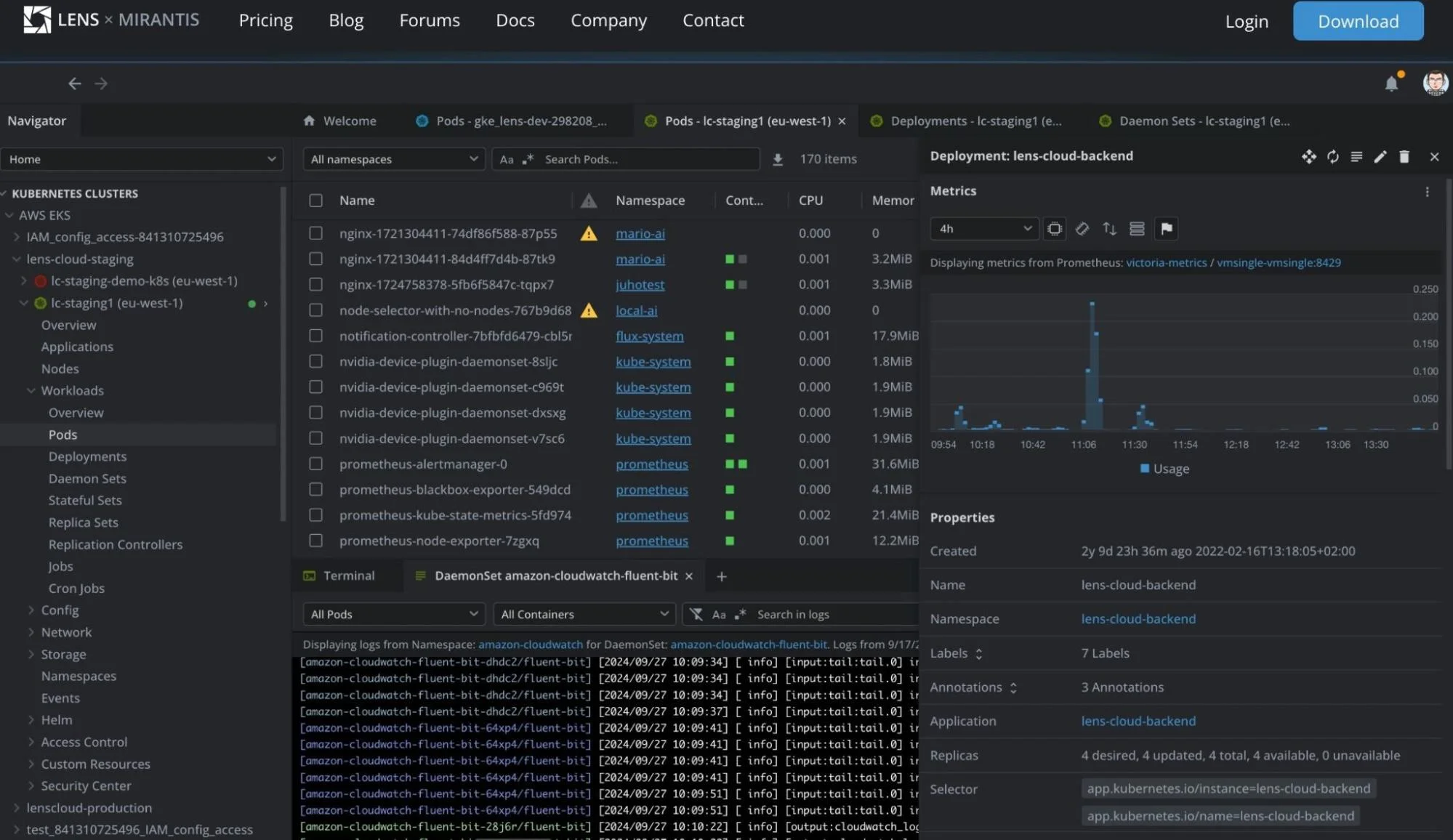Expand the Annotations property row

pos(1013,688)
